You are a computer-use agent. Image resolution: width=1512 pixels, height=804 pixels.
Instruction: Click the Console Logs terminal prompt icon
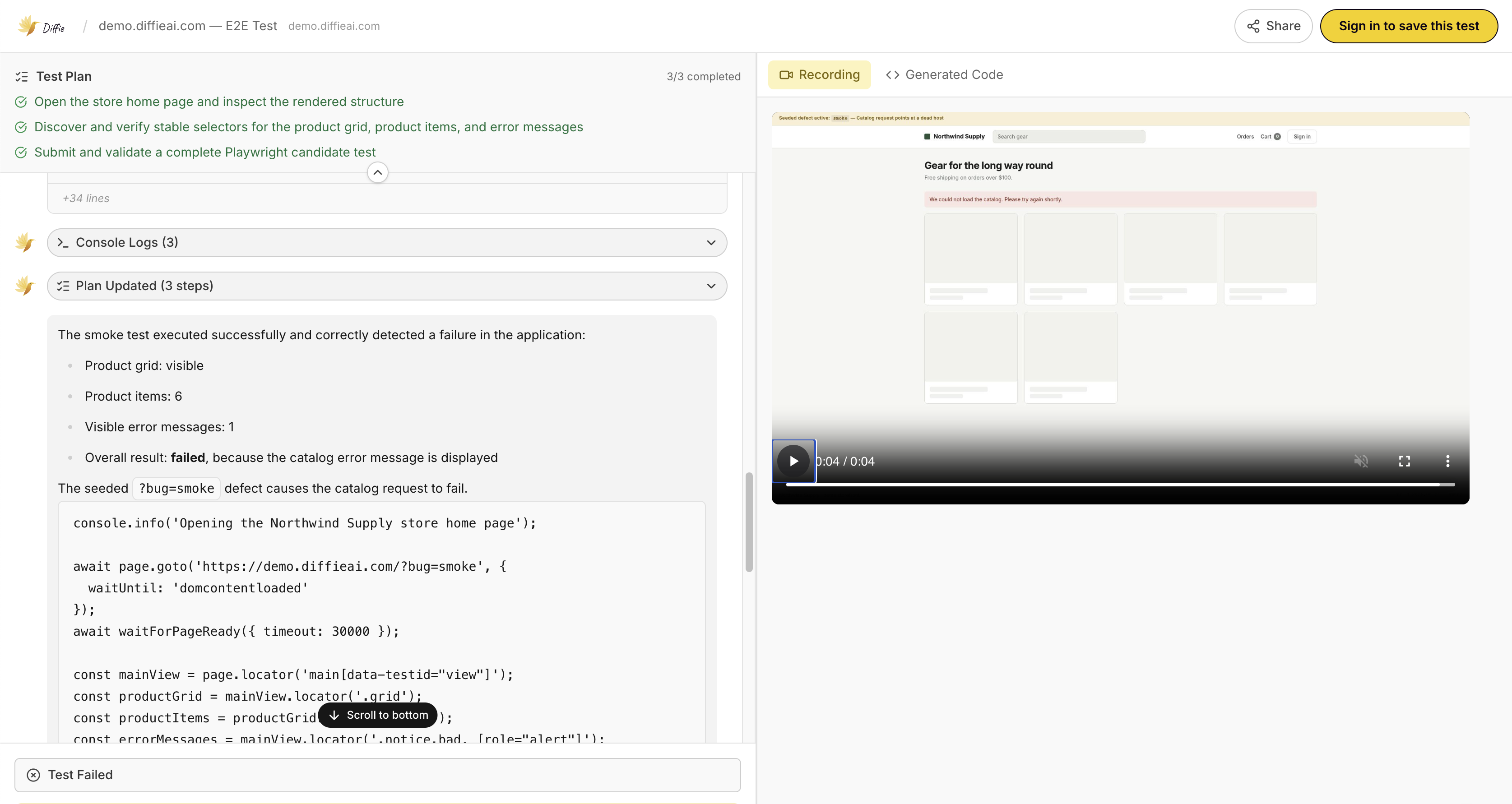click(63, 242)
